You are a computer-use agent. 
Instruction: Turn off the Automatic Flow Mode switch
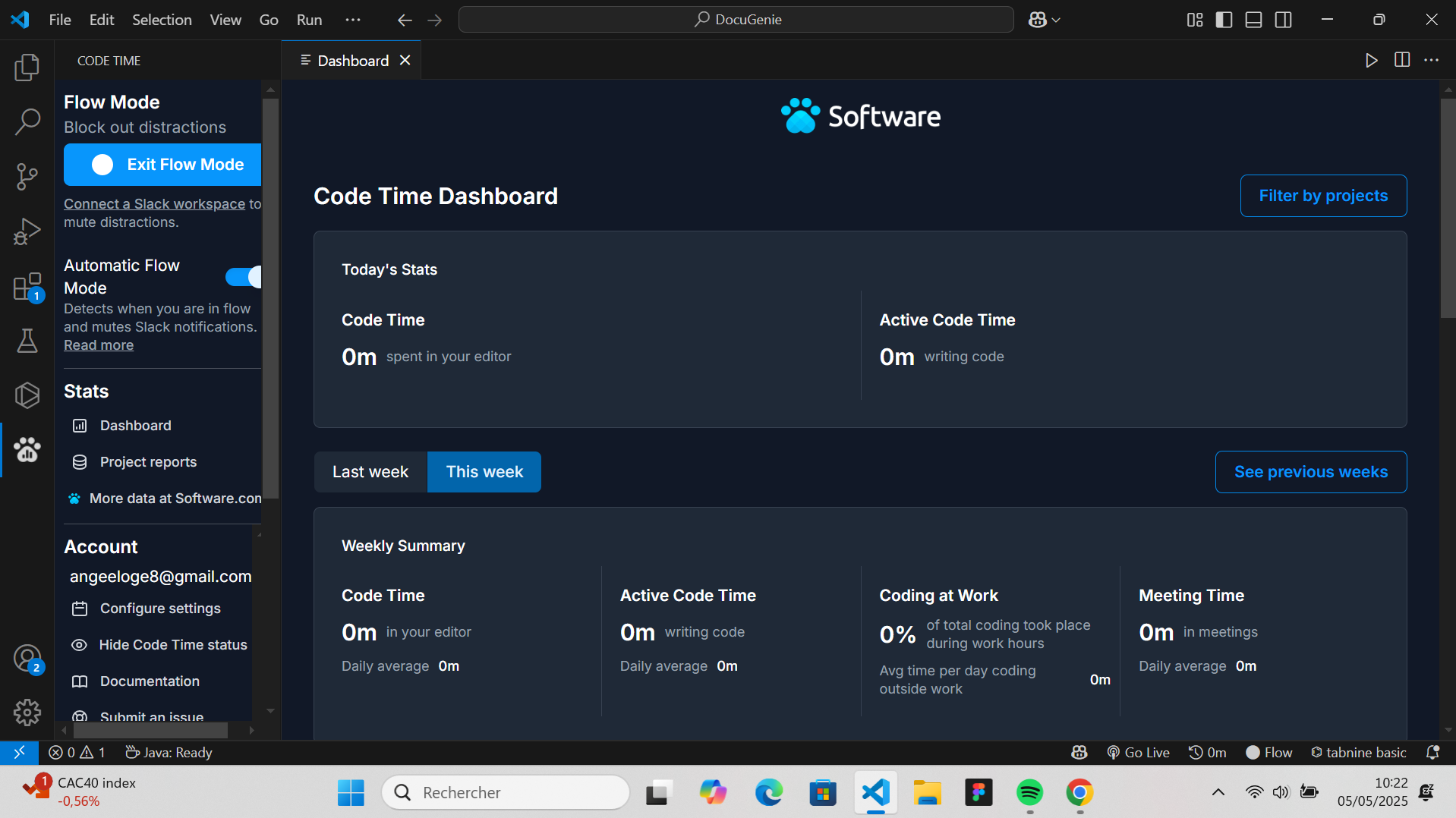point(244,277)
